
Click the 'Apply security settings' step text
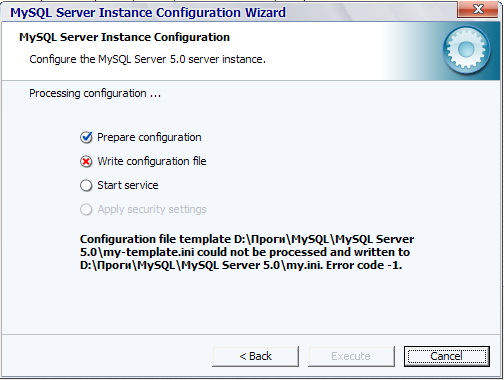[x=152, y=209]
